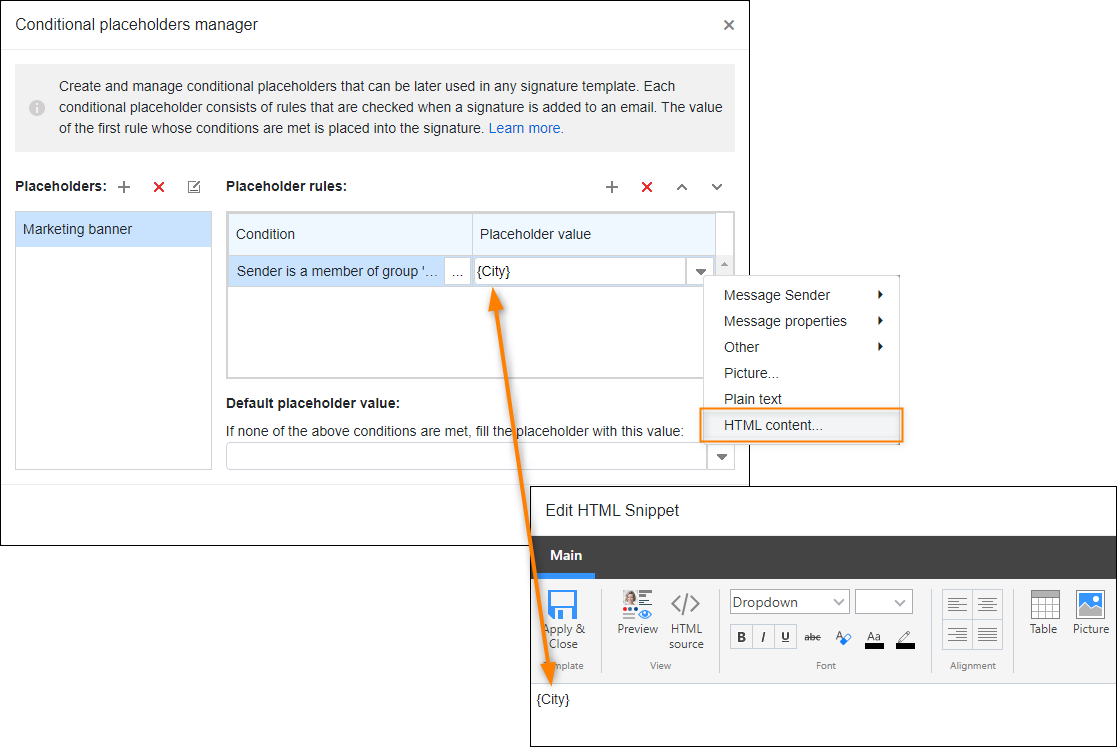Image resolution: width=1117 pixels, height=747 pixels.
Task: Move placeholder rule up
Action: tap(682, 187)
